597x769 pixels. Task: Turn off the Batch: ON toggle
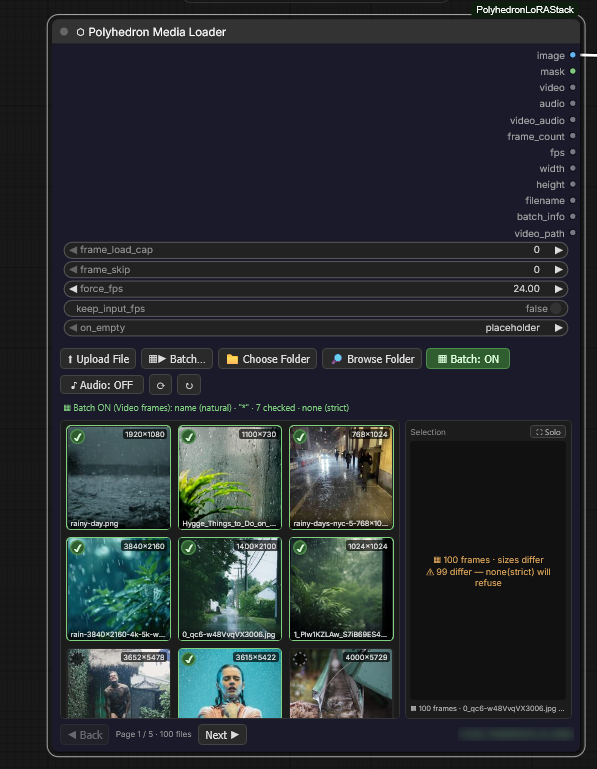pos(468,359)
